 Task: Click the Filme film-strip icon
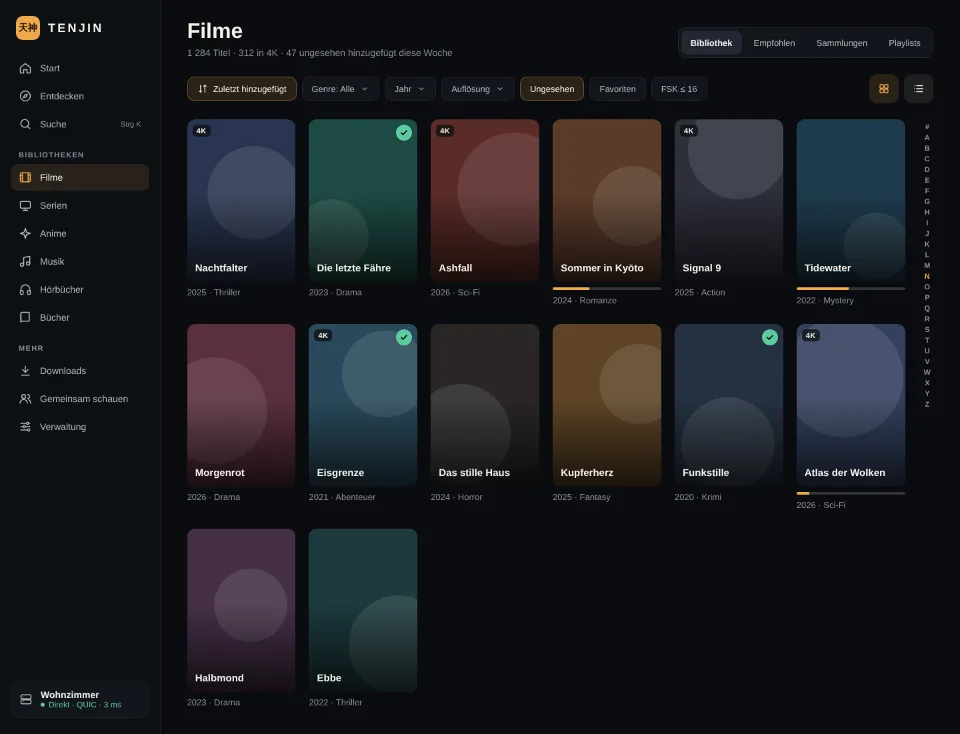coord(25,178)
